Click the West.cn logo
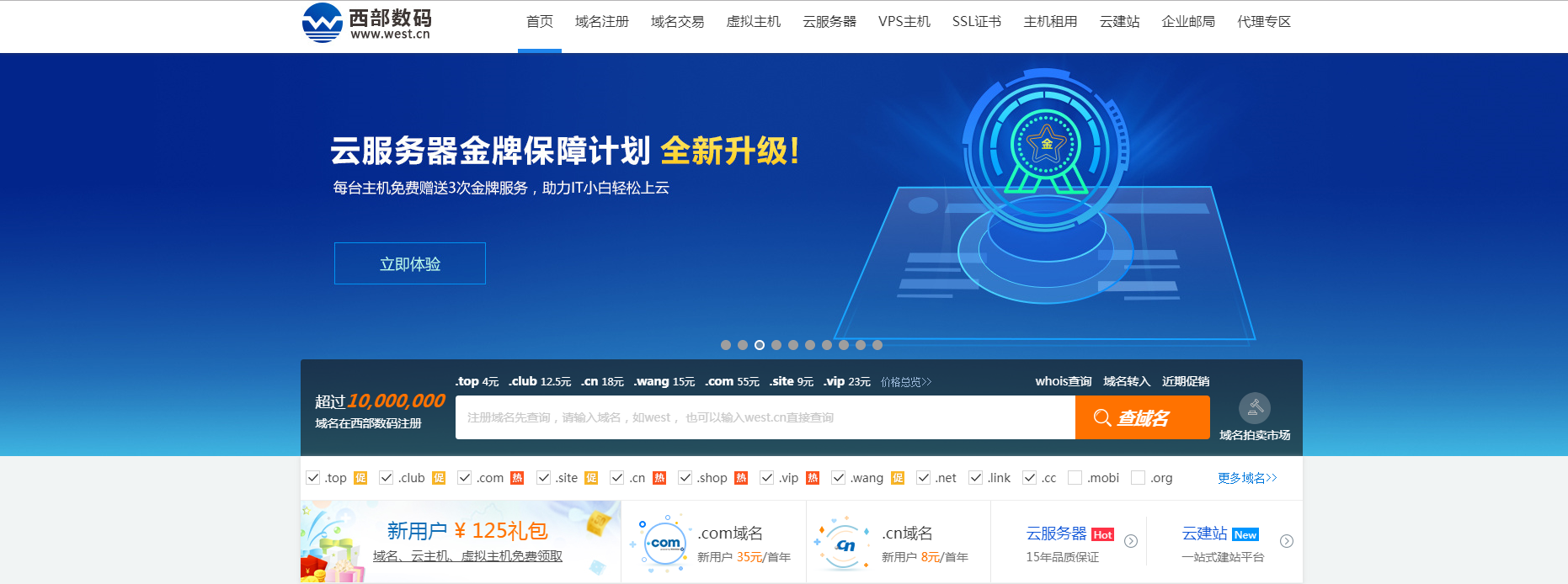This screenshot has width=1568, height=584. pyautogui.click(x=366, y=23)
